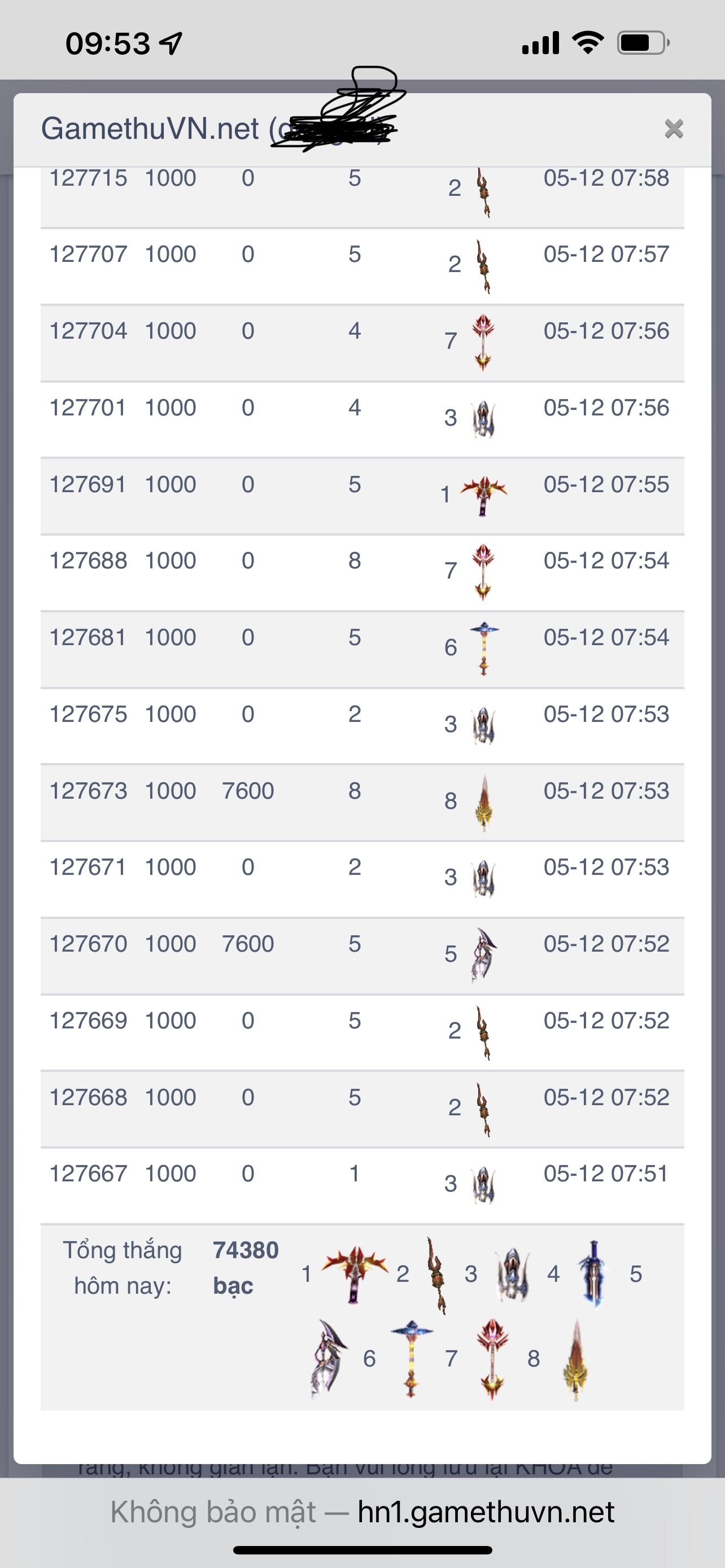The image size is (725, 1568).
Task: Tap the golden blade icon in legend slot 8
Action: pos(575,1359)
